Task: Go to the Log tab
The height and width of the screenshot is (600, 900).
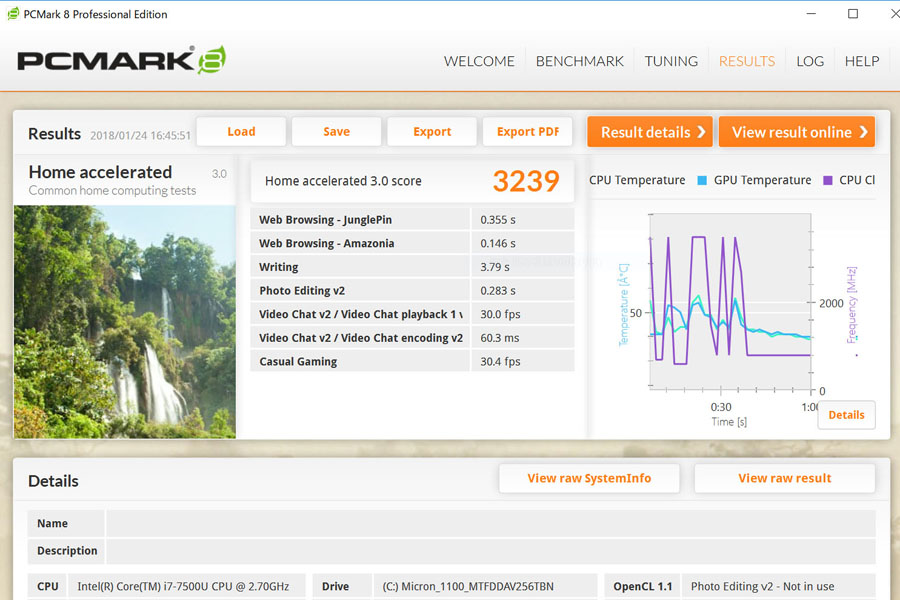Action: point(810,61)
